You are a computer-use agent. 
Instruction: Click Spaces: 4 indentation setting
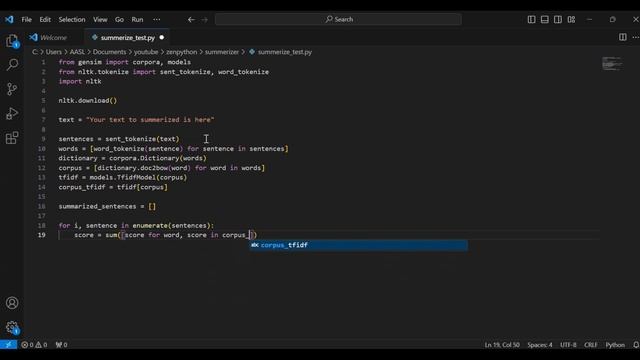(x=540, y=344)
